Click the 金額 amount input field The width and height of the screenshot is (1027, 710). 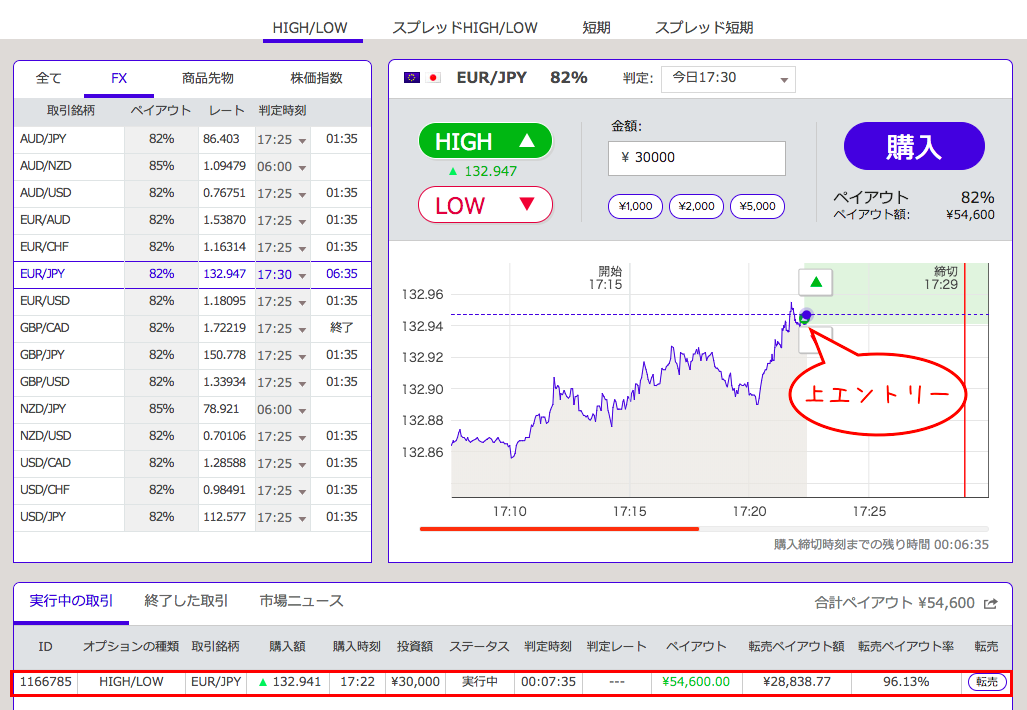[697, 158]
